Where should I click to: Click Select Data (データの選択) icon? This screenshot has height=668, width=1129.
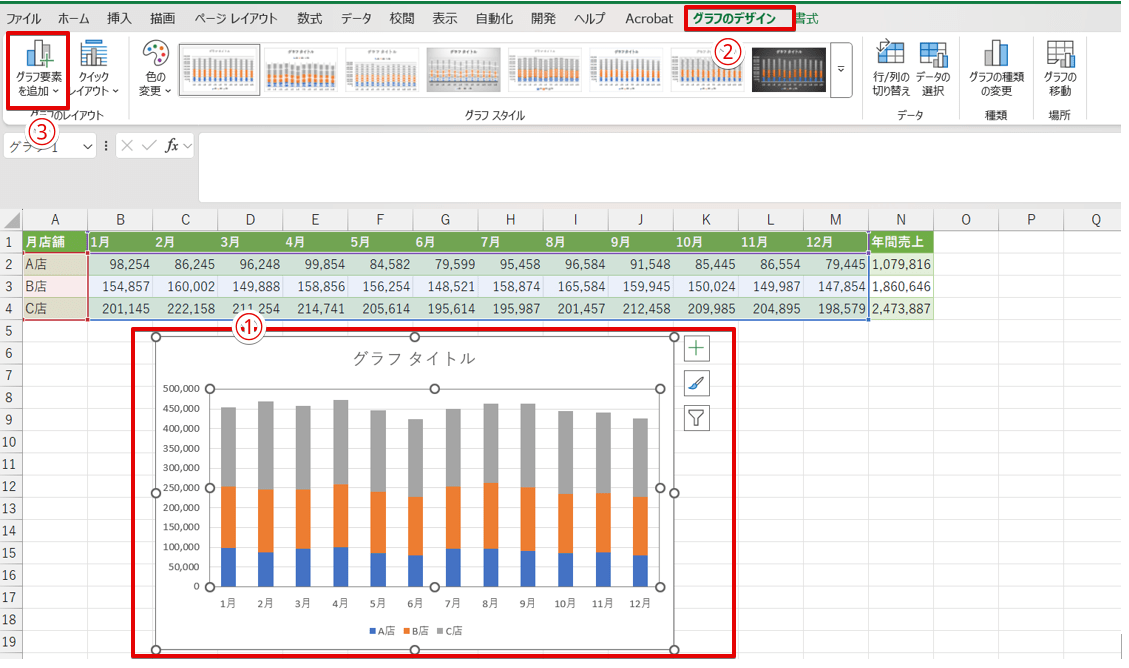[x=932, y=69]
